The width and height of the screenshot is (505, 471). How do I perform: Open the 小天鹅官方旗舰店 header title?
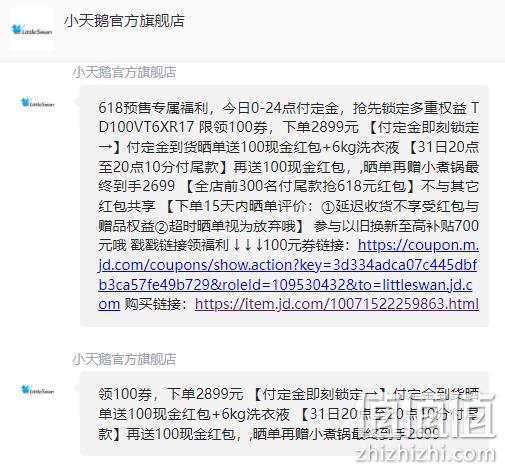(124, 21)
